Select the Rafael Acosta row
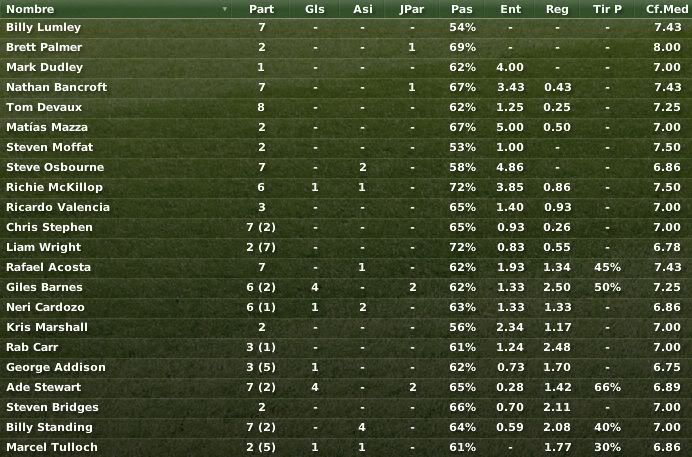Screen dimensions: 692x457 (x=346, y=267)
